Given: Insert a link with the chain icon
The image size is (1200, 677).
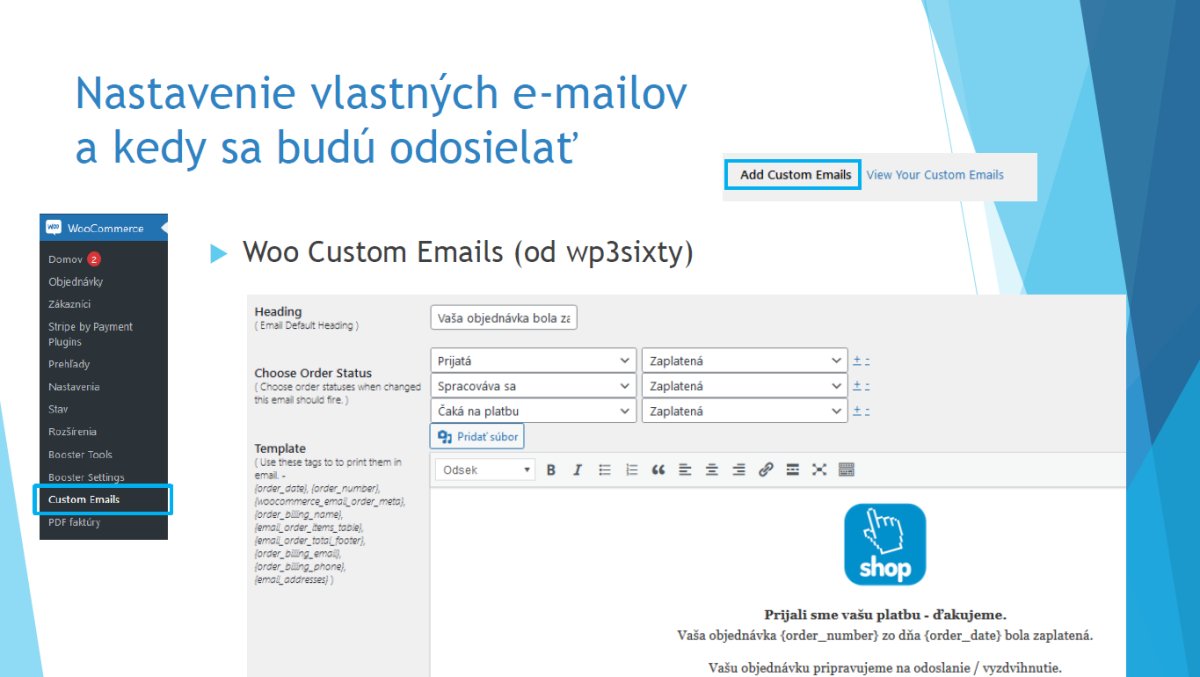Looking at the screenshot, I should tap(766, 469).
